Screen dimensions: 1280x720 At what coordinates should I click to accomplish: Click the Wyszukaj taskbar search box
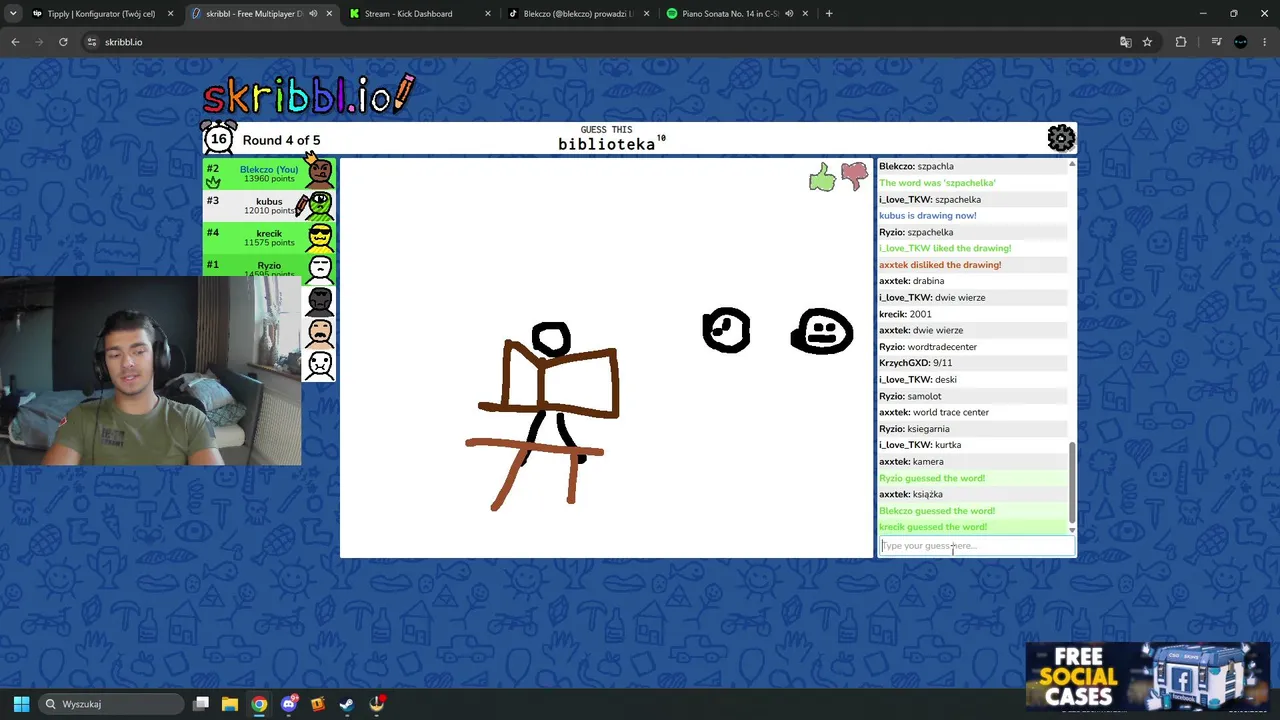[x=110, y=704]
